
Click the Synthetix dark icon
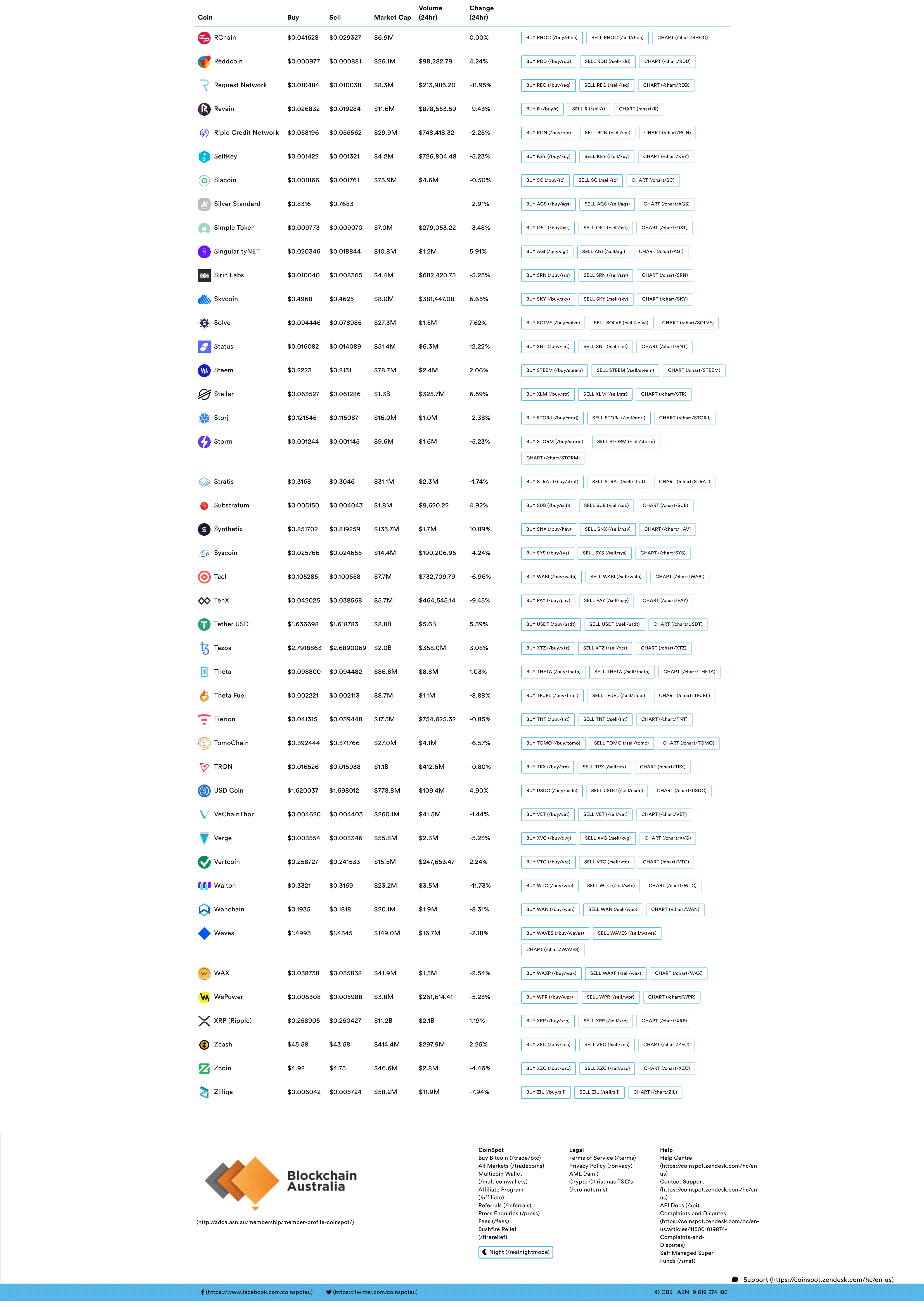pyautogui.click(x=204, y=530)
